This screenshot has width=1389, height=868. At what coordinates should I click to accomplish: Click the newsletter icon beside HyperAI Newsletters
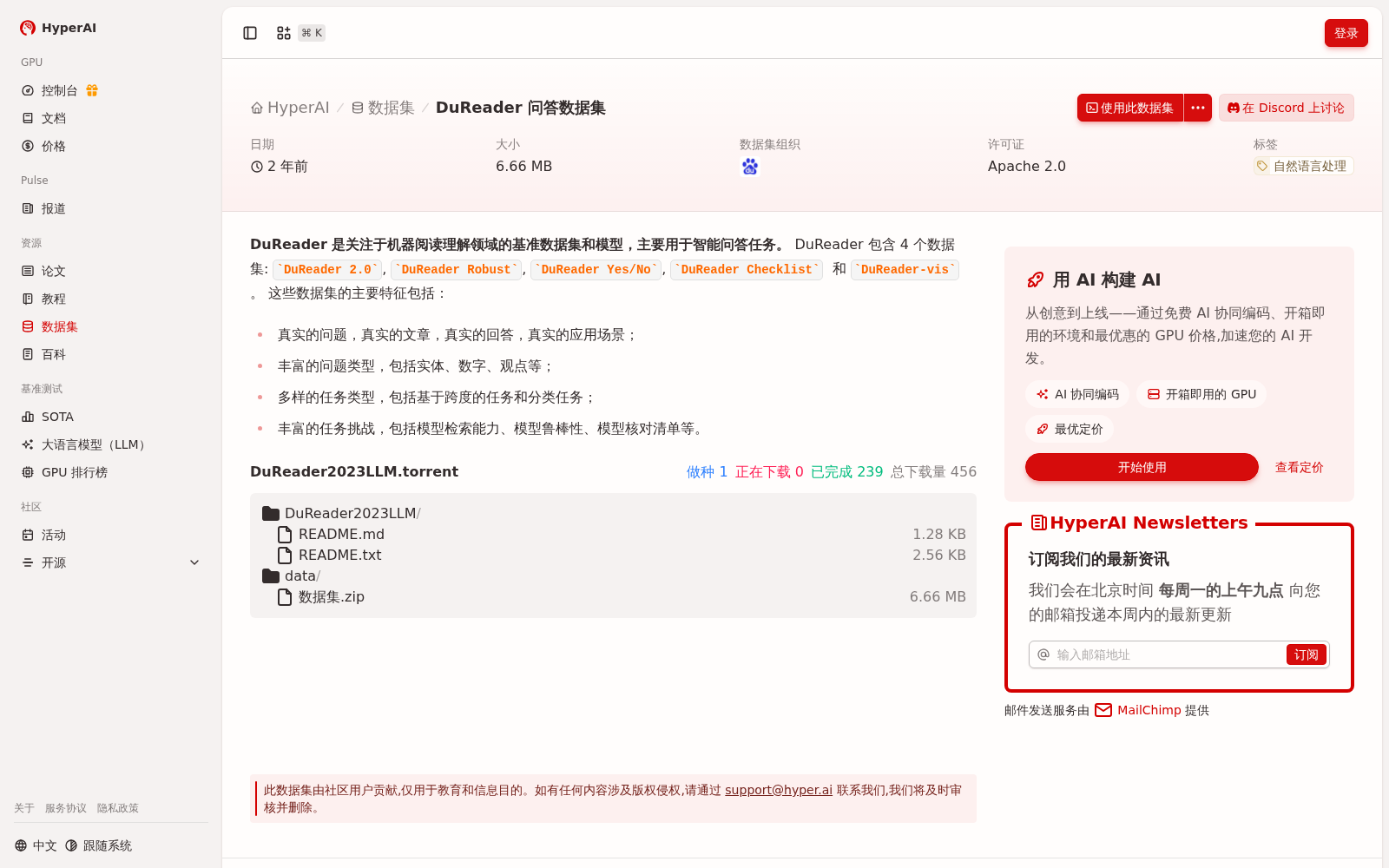[1038, 523]
